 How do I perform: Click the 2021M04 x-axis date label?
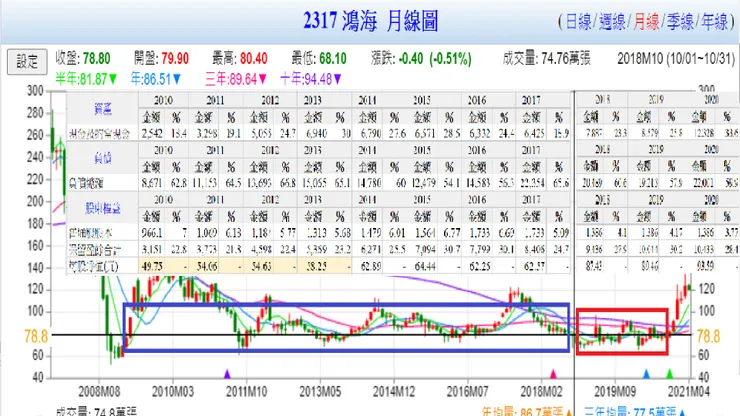[689, 391]
